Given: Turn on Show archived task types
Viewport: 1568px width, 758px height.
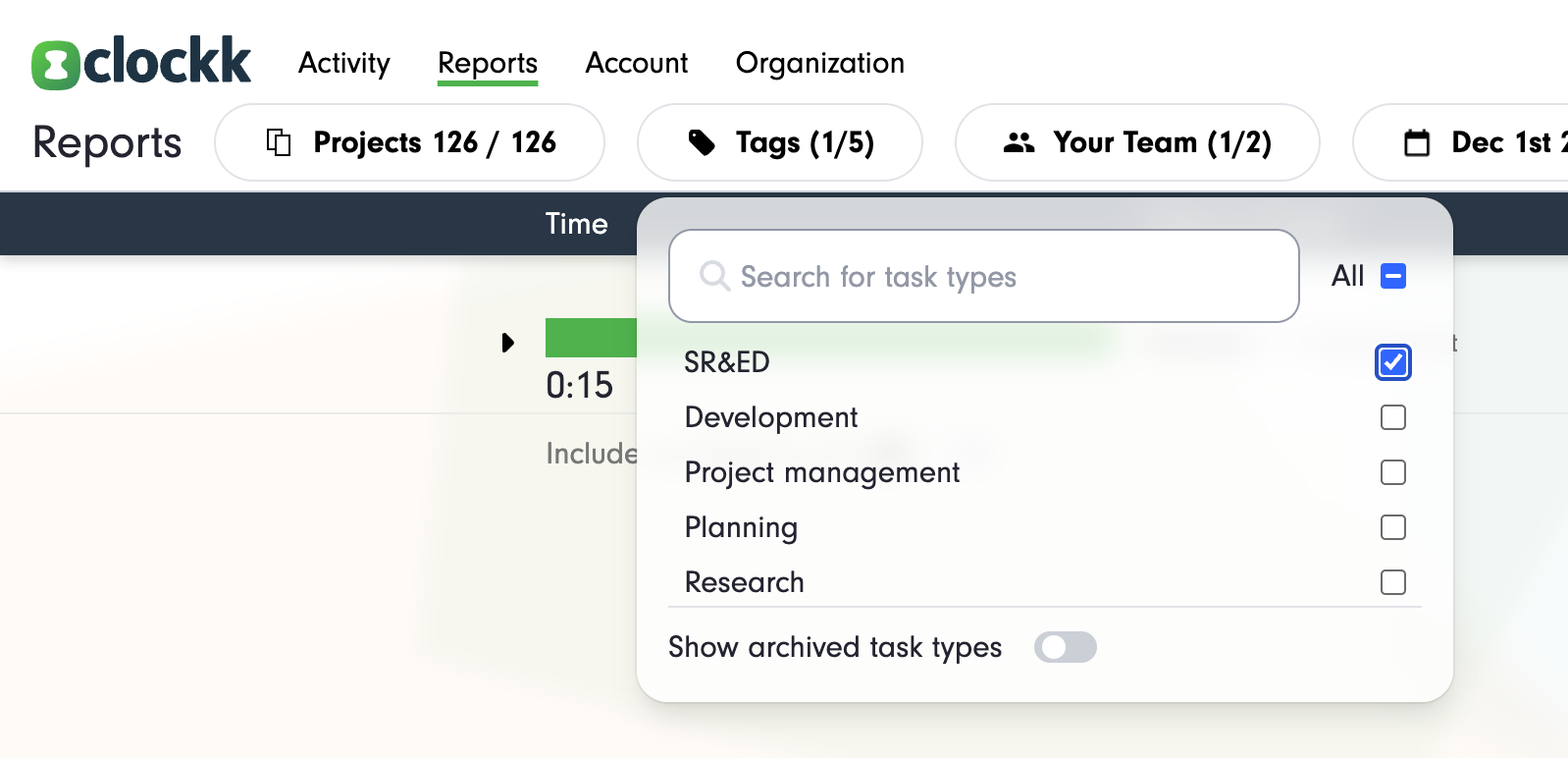Looking at the screenshot, I should tap(1065, 647).
